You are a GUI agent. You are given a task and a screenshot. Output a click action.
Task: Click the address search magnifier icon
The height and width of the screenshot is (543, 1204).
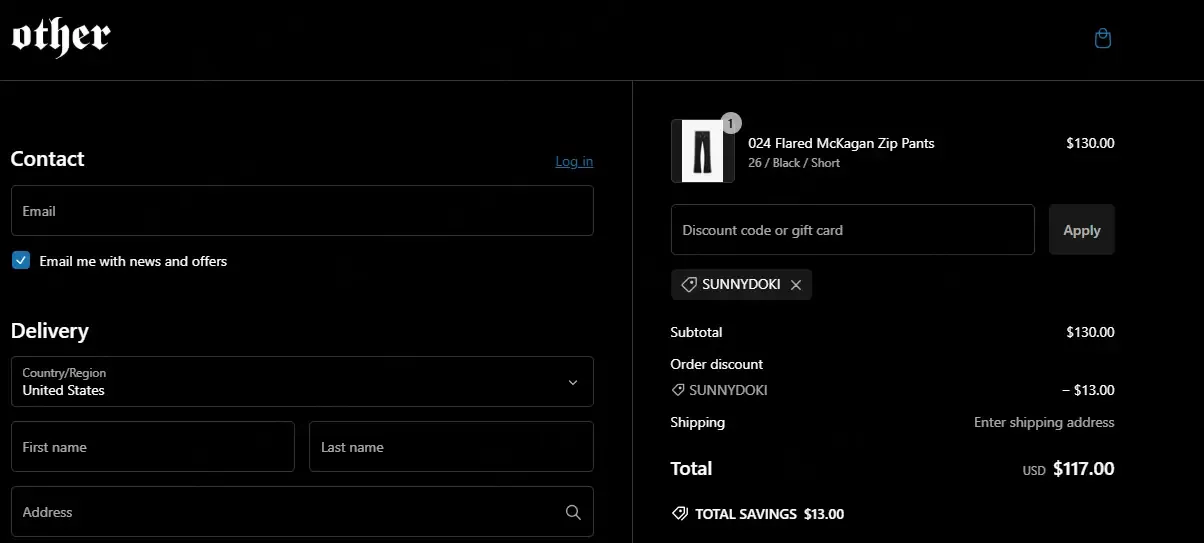pyautogui.click(x=573, y=512)
